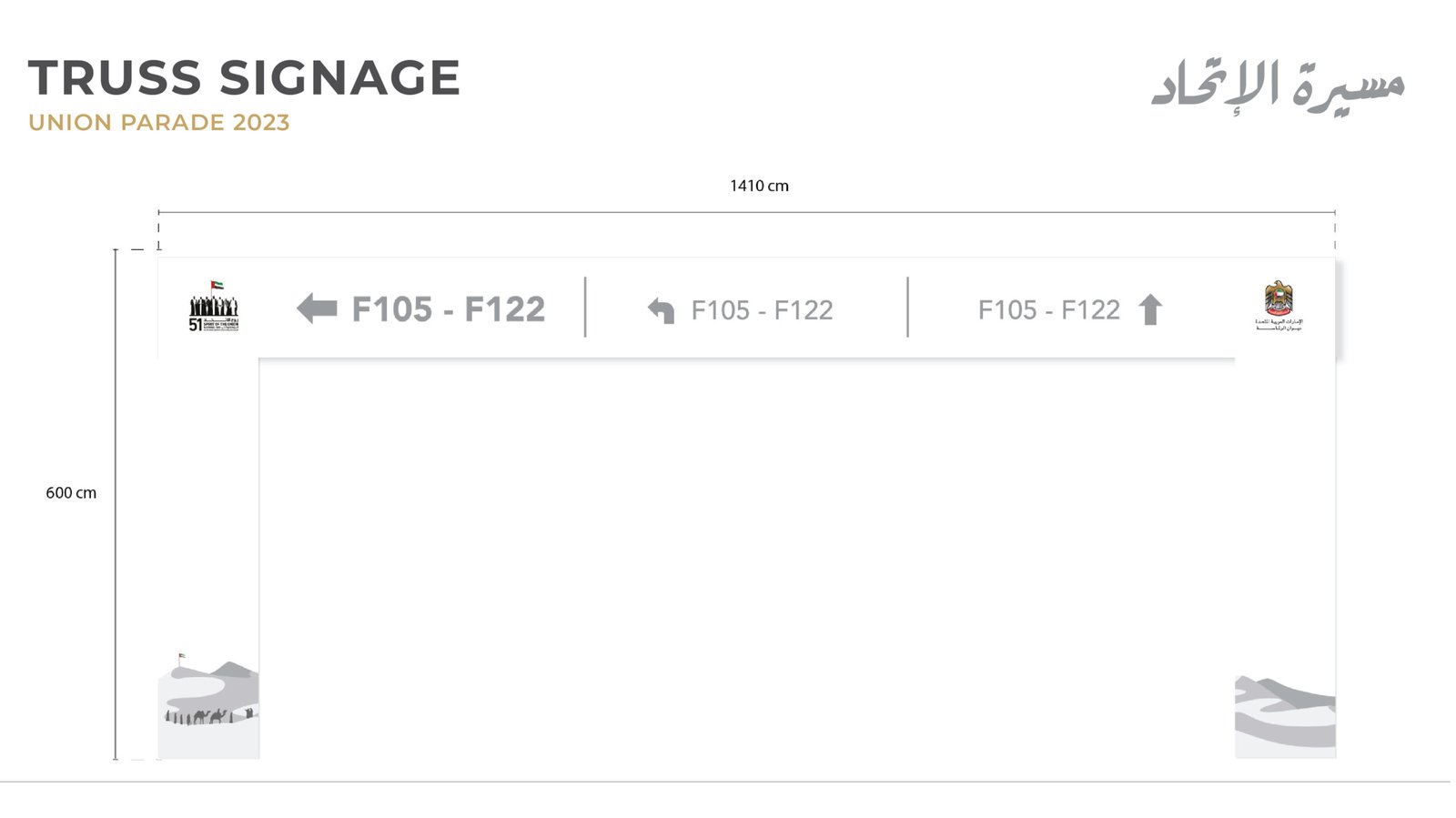This screenshot has height=818, width=1456.
Task: Select the right pillar sand dune graphic
Action: pyautogui.click(x=1285, y=716)
